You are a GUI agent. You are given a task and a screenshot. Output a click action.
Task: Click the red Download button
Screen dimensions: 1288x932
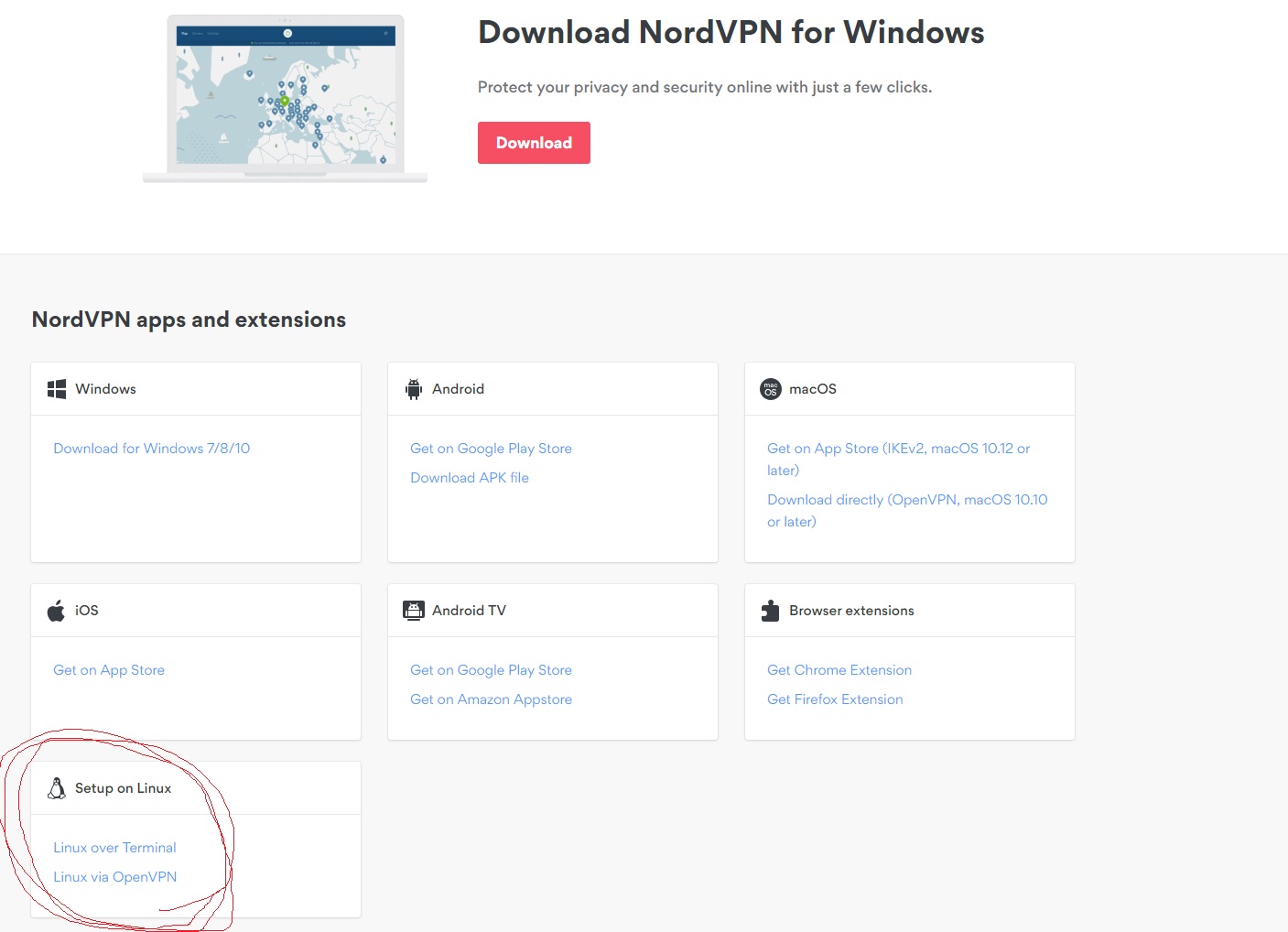534,143
